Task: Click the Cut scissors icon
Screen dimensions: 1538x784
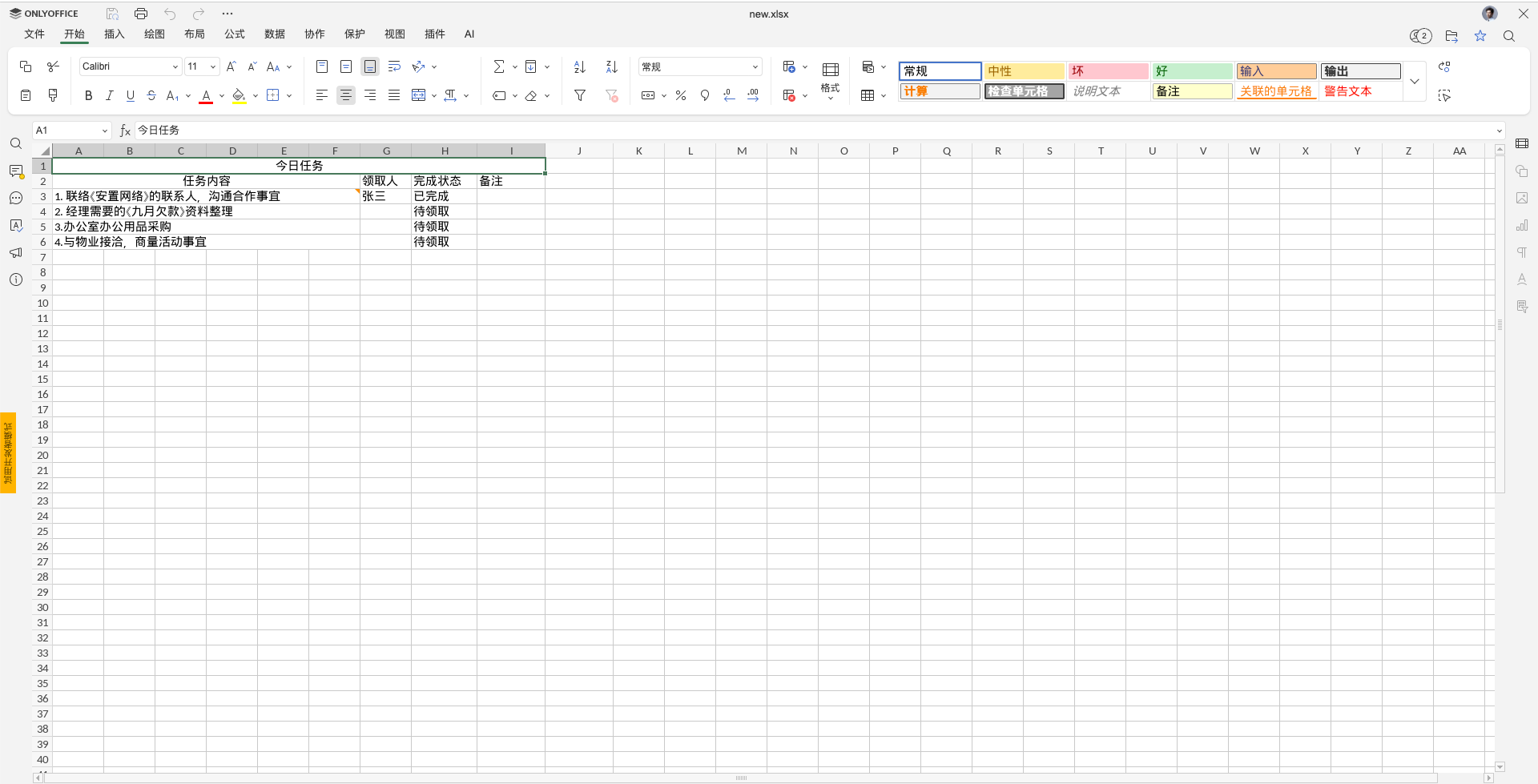Action: (x=53, y=66)
